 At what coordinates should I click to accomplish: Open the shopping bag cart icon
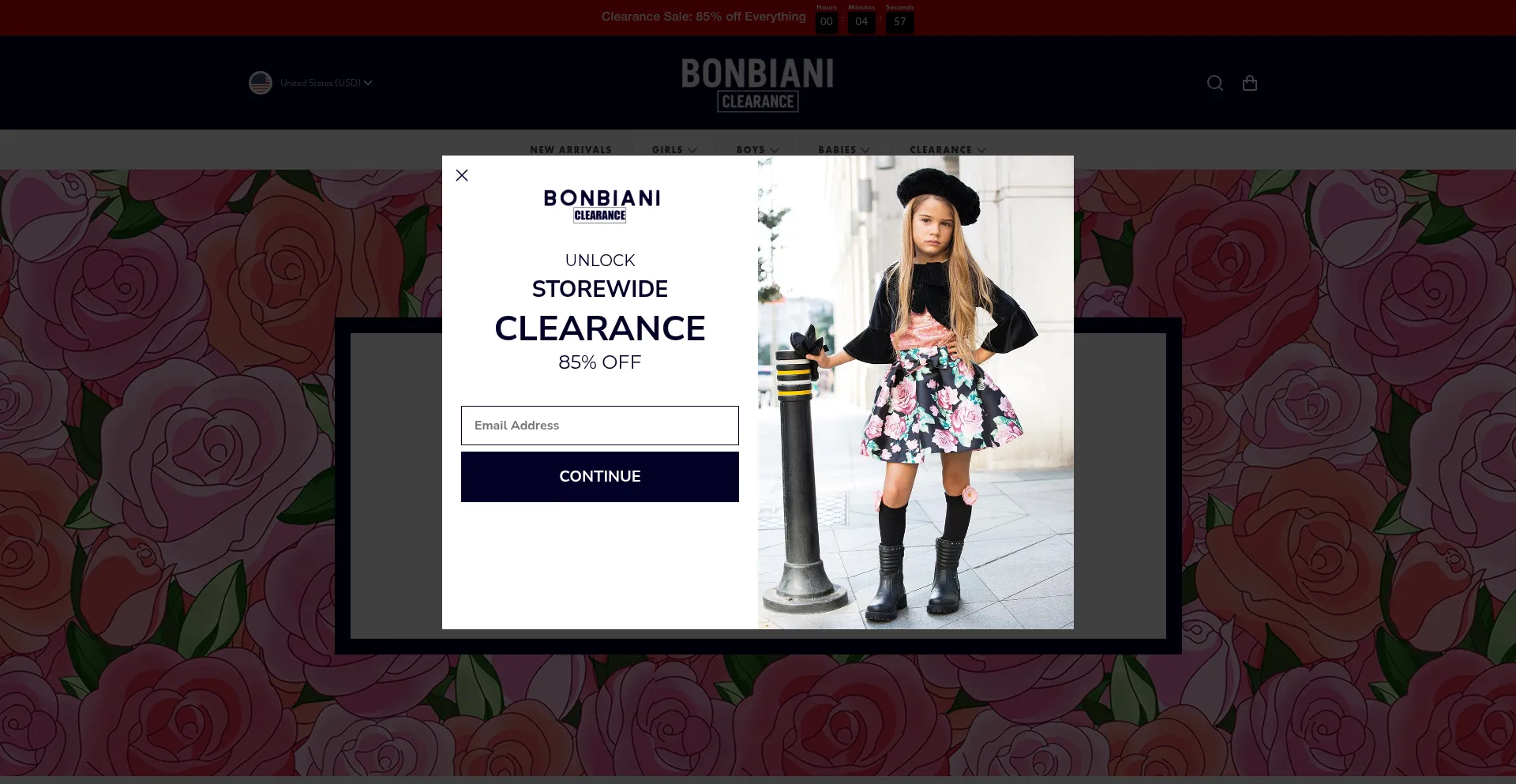click(x=1250, y=83)
